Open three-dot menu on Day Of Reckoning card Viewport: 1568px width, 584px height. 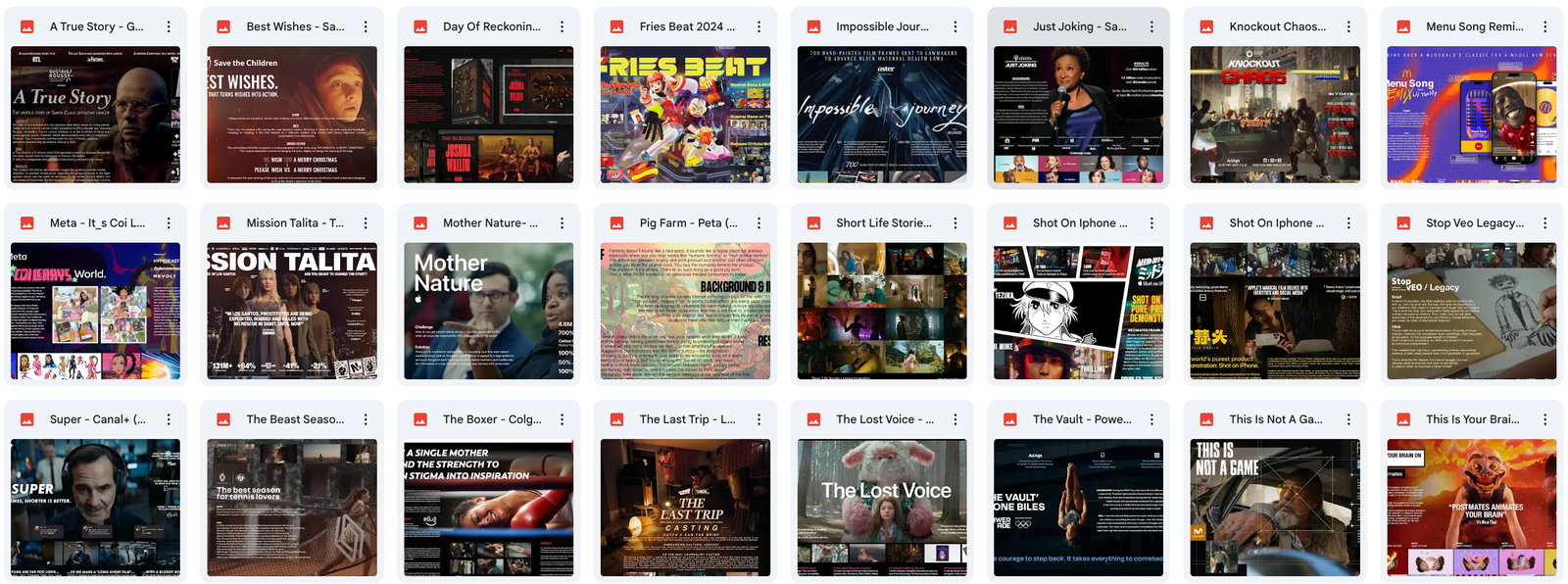pyautogui.click(x=562, y=26)
